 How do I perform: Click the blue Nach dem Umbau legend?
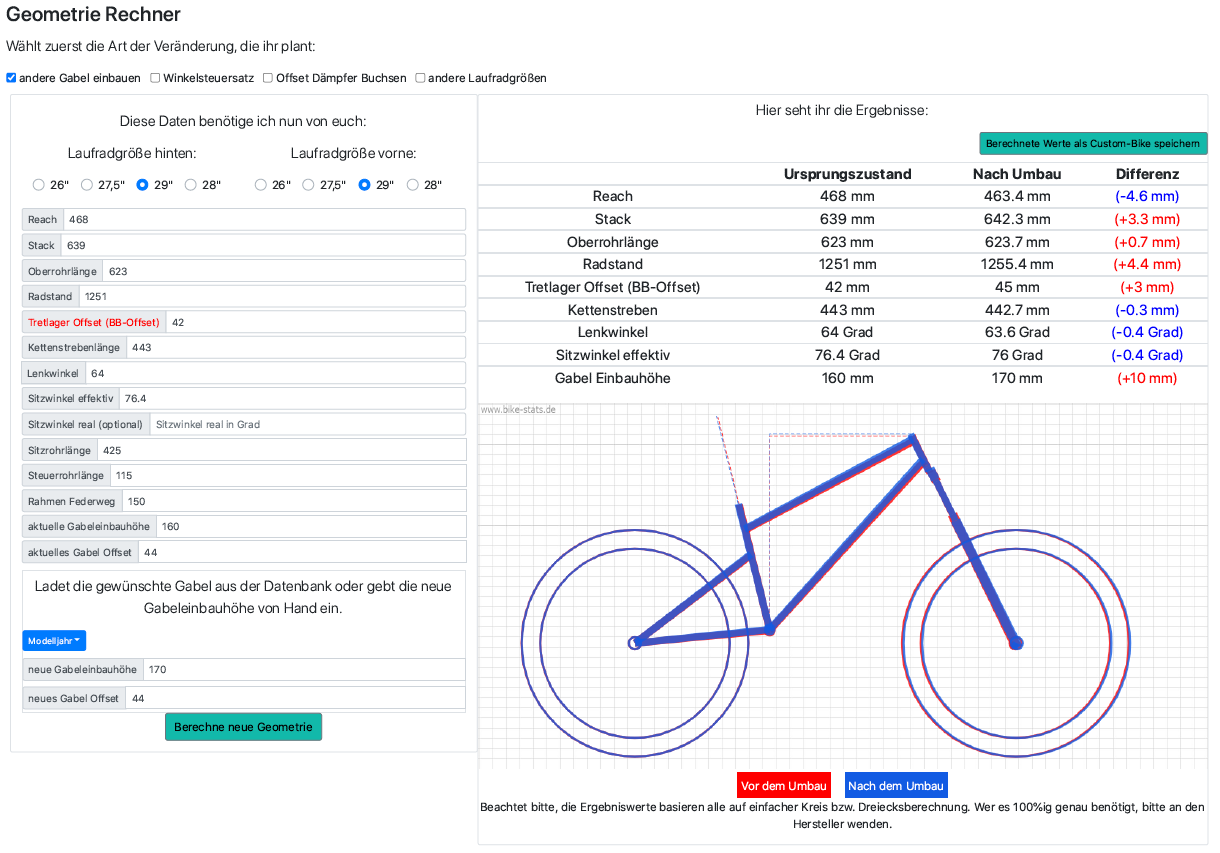895,786
